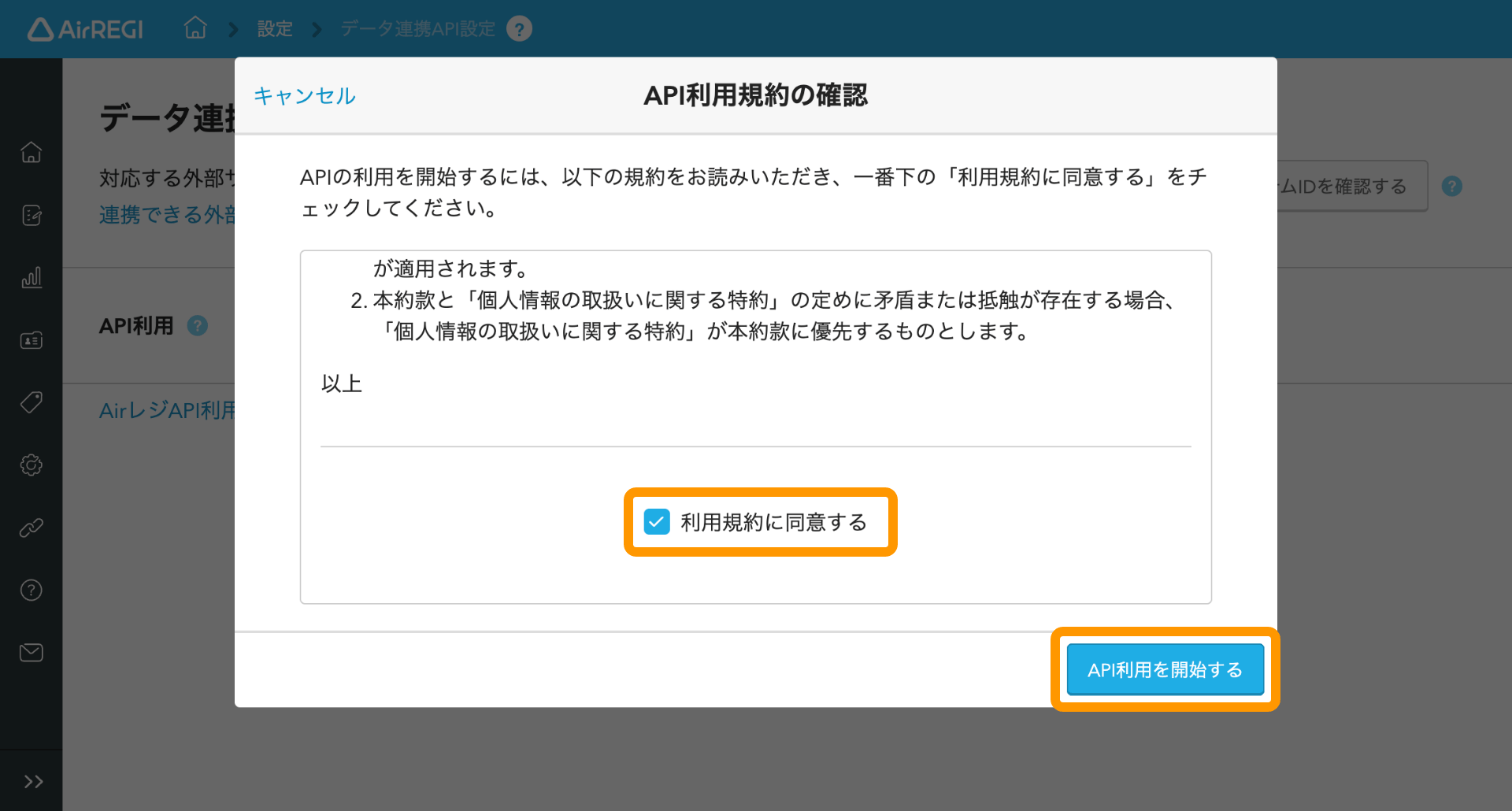This screenshot has height=811, width=1512.
Task: Go to home via breadcrumb house icon
Action: tap(195, 28)
